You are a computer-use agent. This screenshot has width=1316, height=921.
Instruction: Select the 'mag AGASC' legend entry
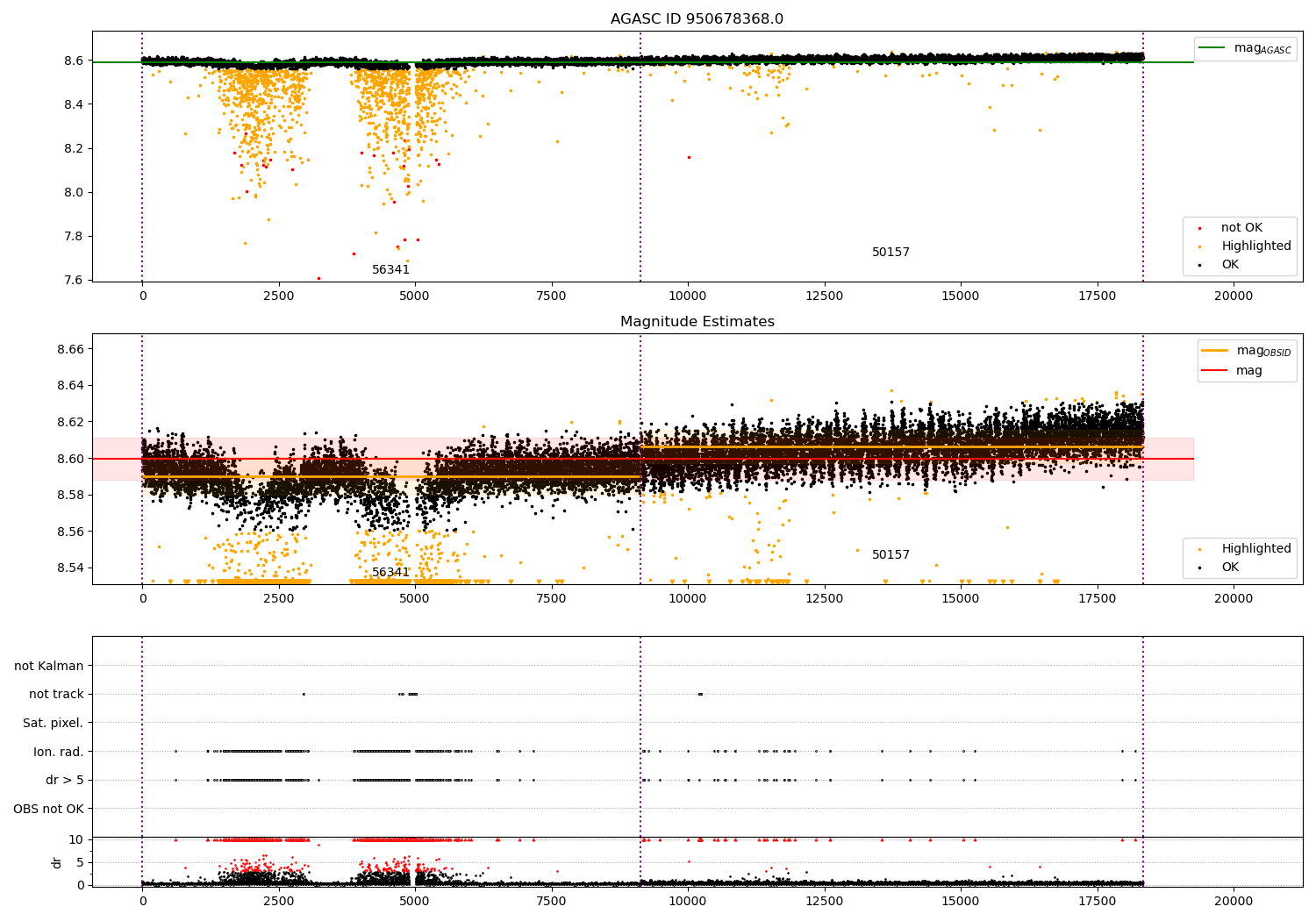coord(1262,48)
